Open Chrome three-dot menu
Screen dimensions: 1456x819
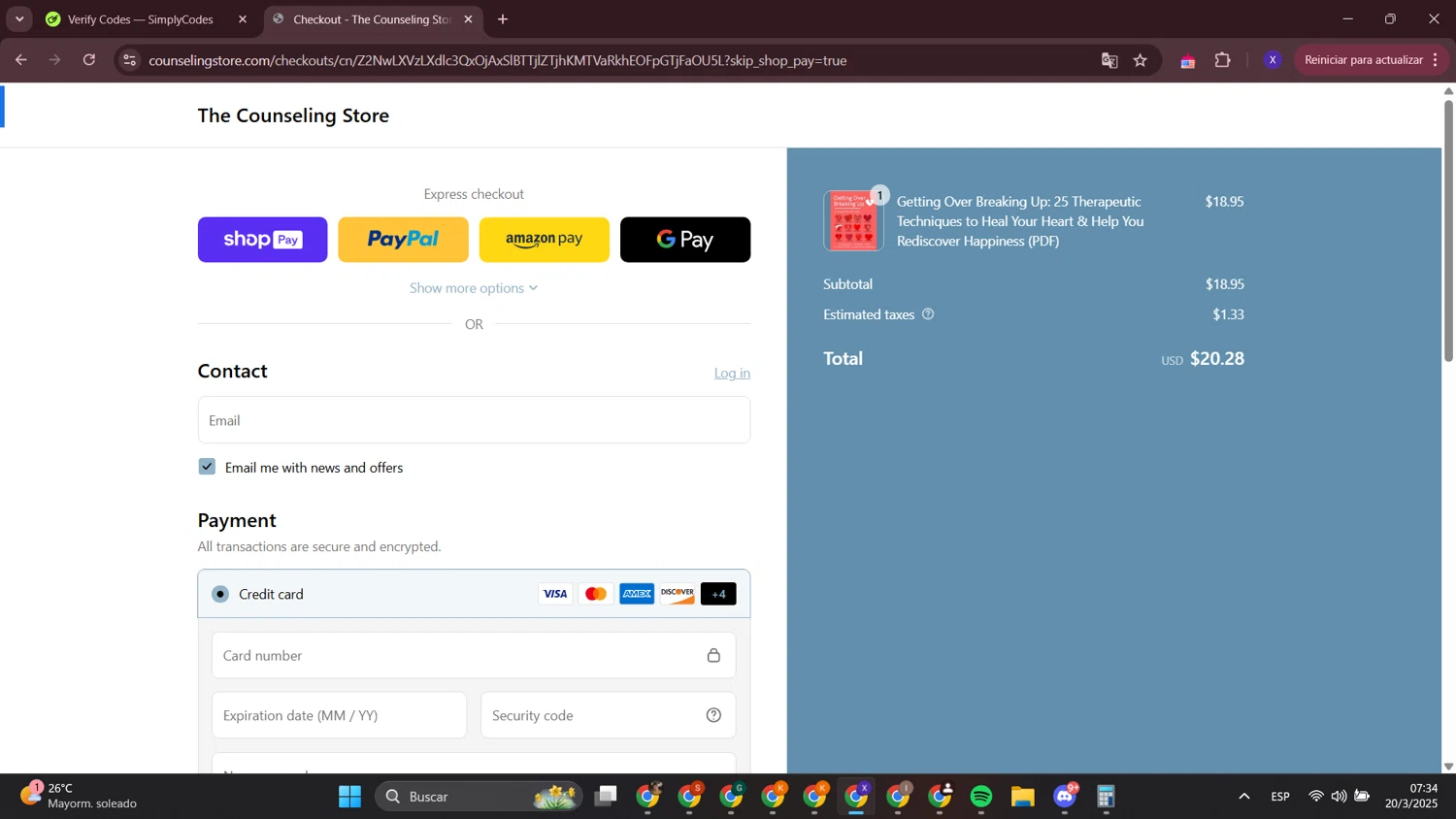click(x=1436, y=60)
